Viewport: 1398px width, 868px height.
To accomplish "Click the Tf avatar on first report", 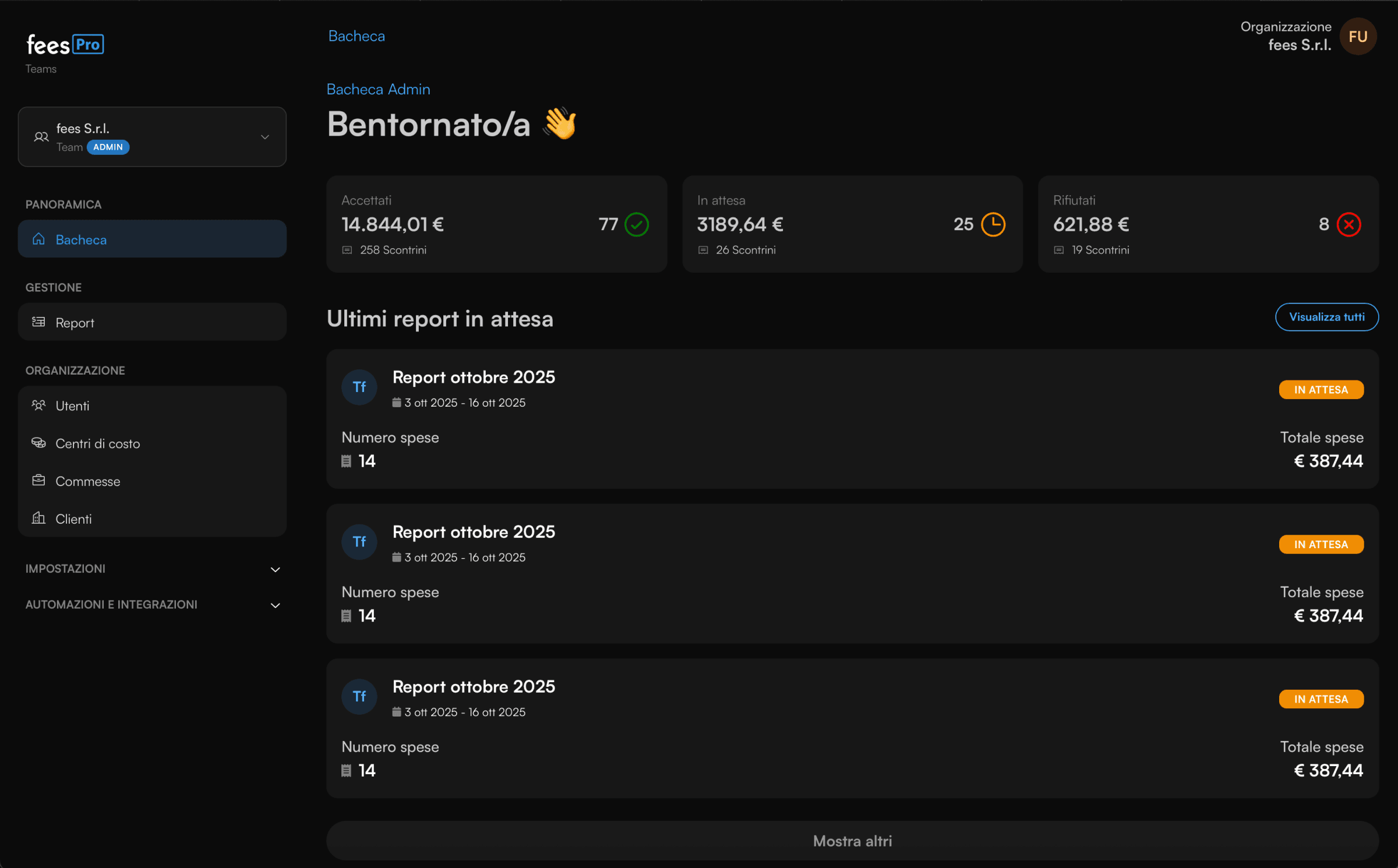I will coord(359,387).
